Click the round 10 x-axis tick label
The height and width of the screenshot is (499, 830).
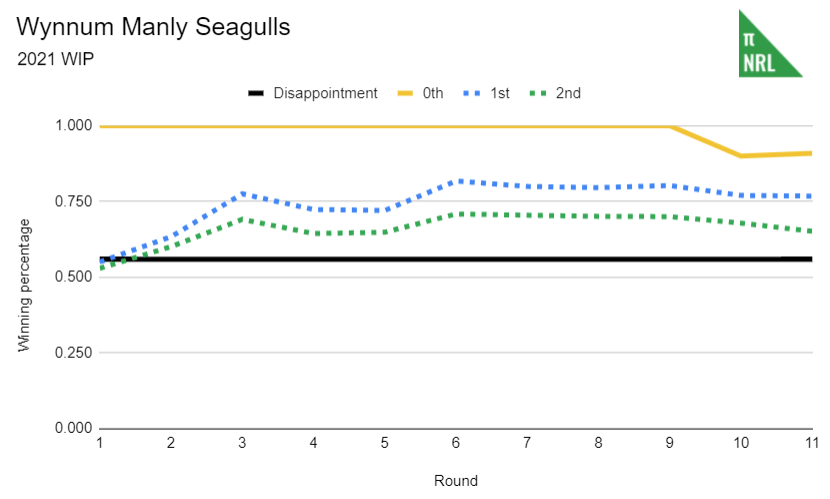point(739,442)
